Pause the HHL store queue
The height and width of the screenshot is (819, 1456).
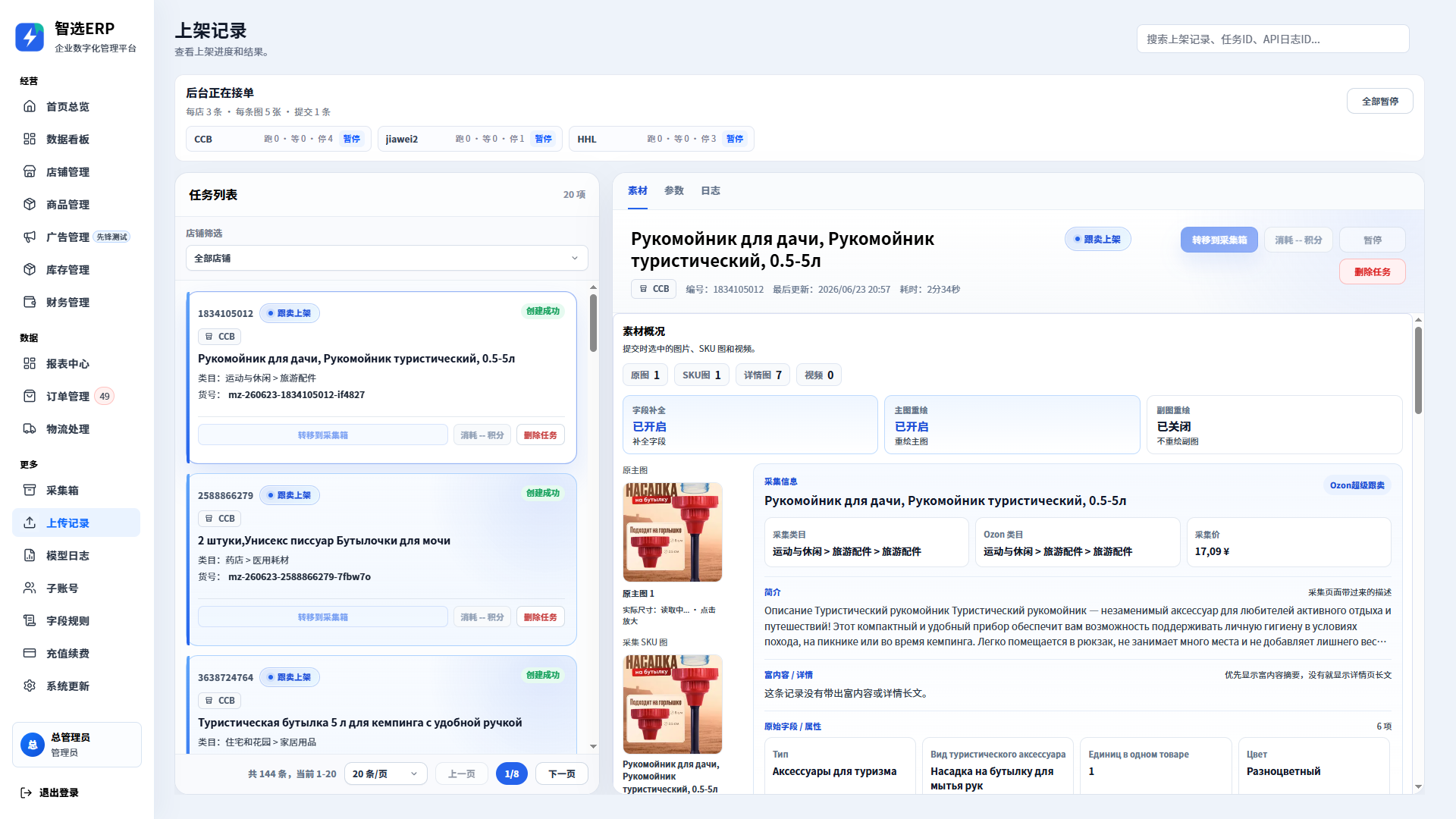735,139
